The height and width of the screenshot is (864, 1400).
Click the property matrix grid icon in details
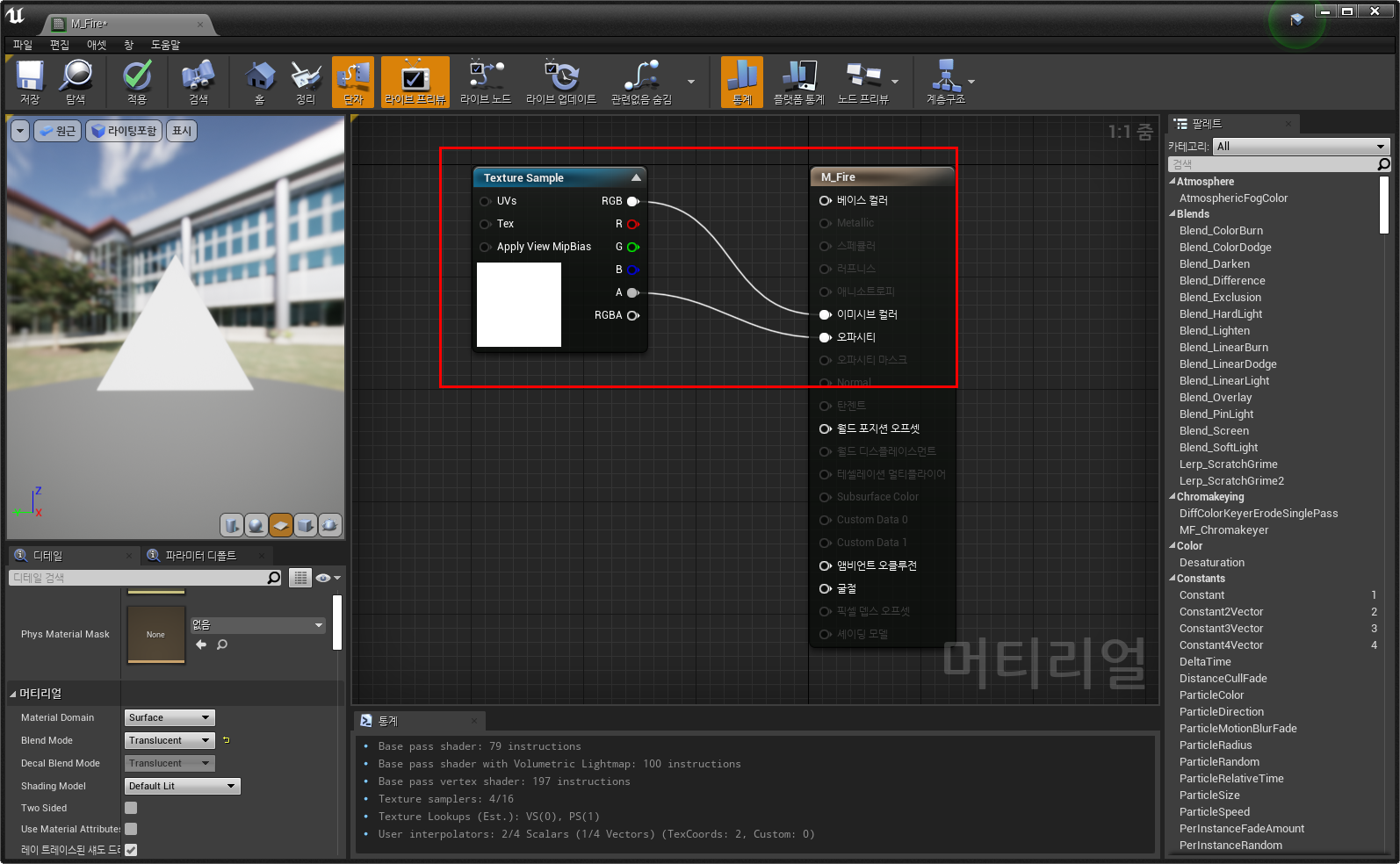pos(300,578)
